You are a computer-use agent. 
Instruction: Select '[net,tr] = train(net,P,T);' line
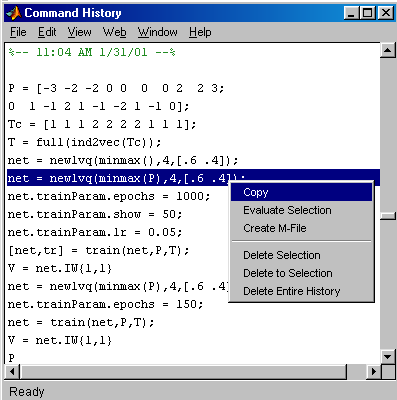click(99, 250)
